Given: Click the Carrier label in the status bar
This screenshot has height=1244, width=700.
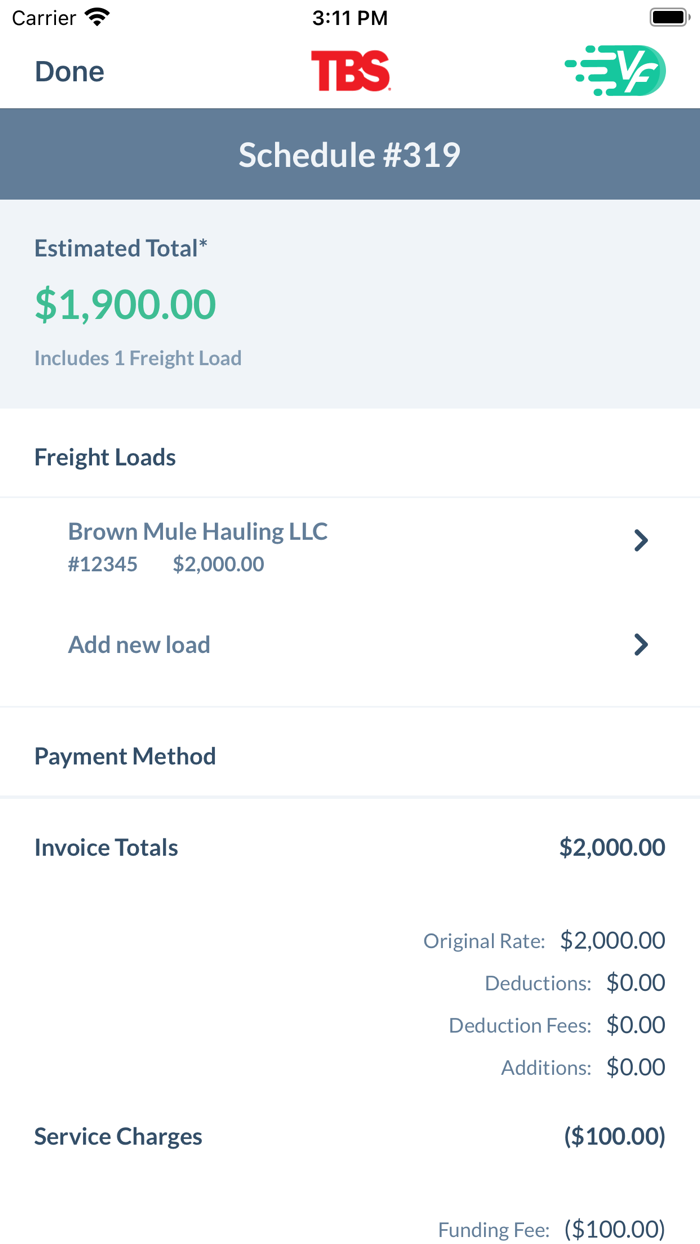Looking at the screenshot, I should pyautogui.click(x=38, y=16).
